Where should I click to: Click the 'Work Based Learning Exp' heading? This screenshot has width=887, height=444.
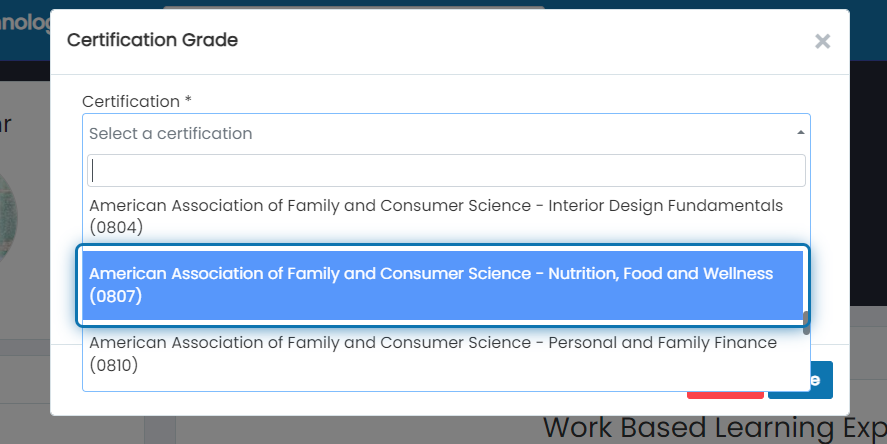pyautogui.click(x=714, y=429)
